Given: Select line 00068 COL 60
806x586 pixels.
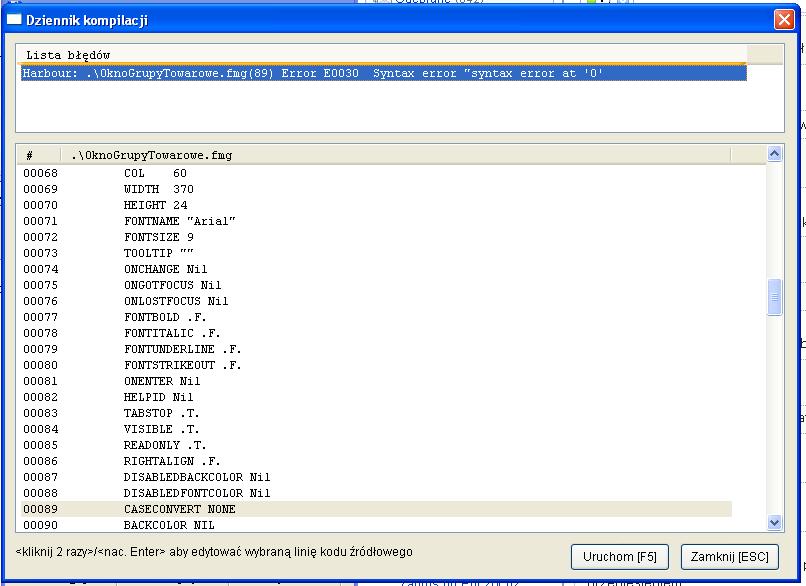Looking at the screenshot, I should 155,173.
